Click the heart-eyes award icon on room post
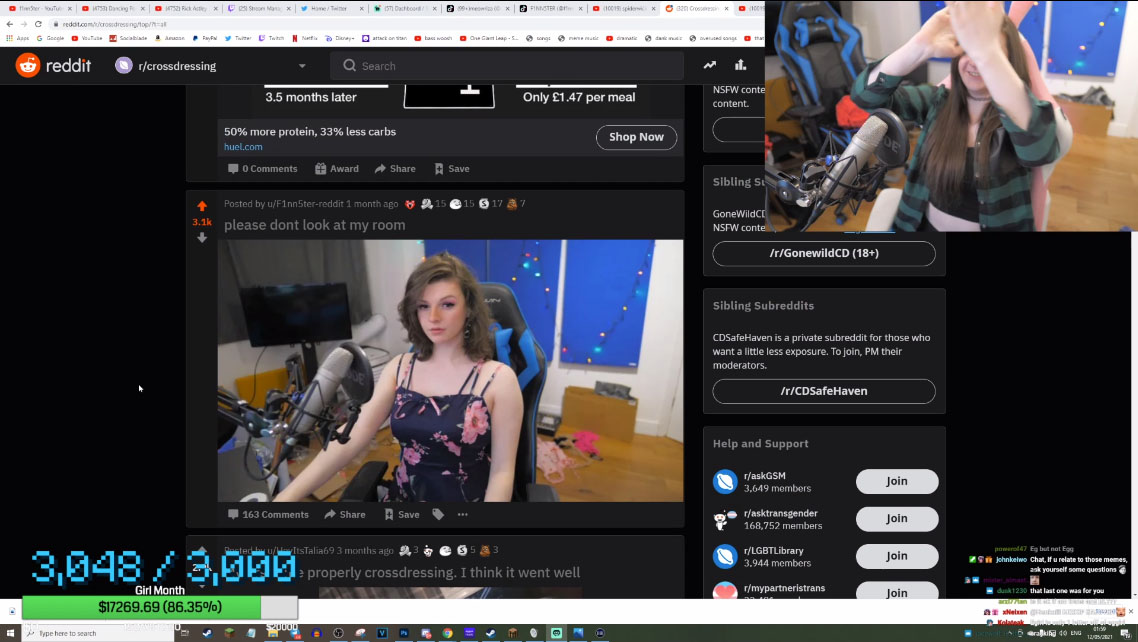The image size is (1138, 642). pos(410,204)
